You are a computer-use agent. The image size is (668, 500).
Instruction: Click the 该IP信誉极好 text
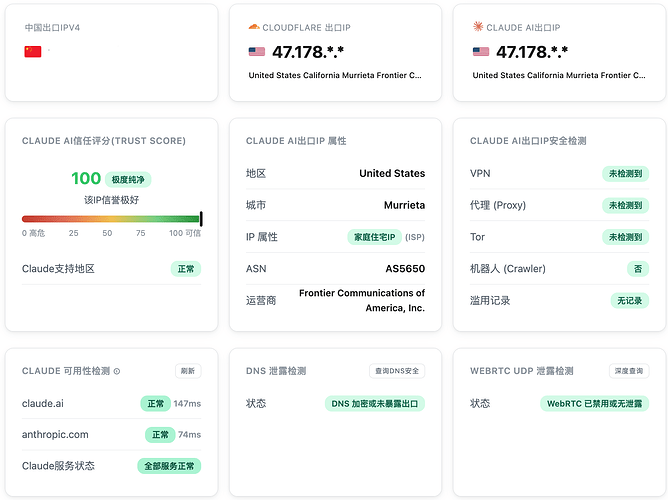111,200
